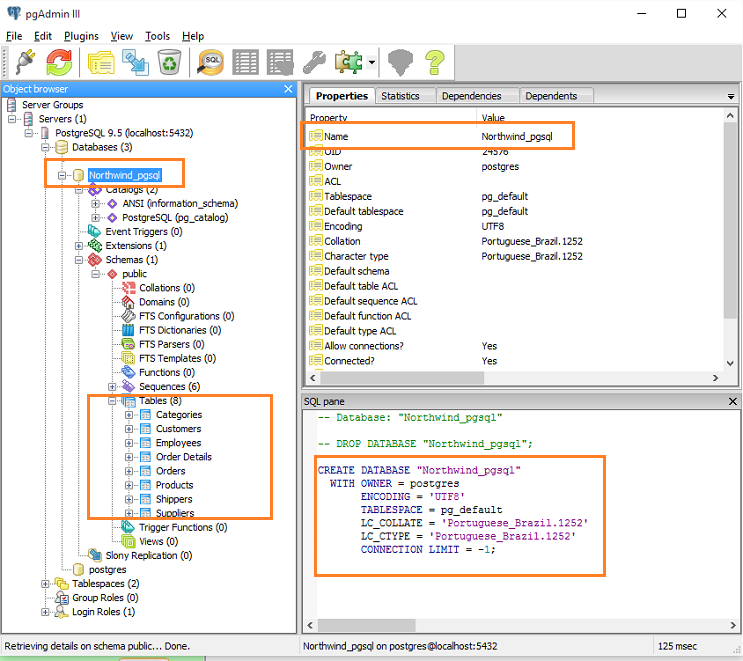Collapse the Schemas (1) node
The image size is (743, 661).
tap(79, 260)
